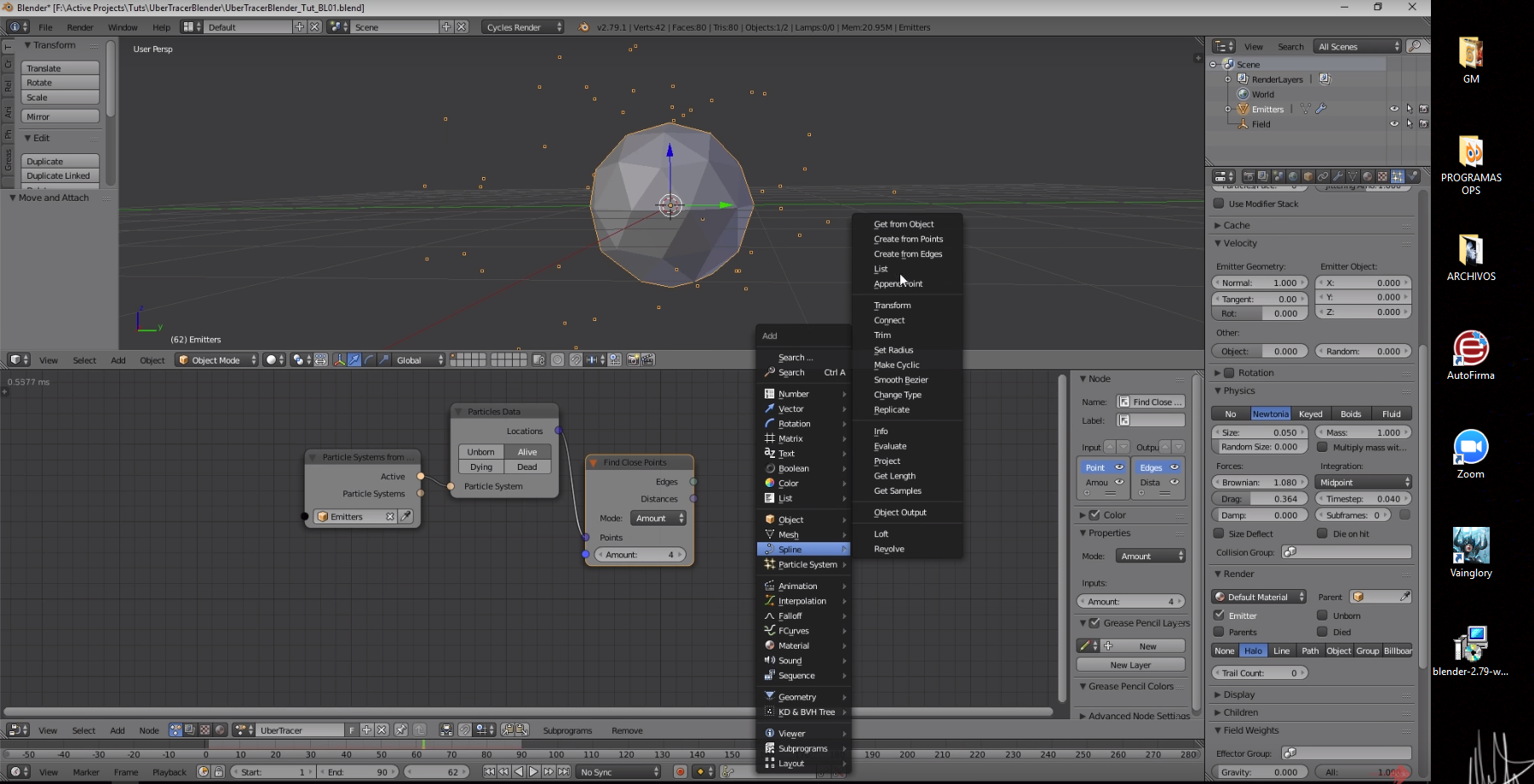The image size is (1534, 784).
Task: Open the No Sync playback dropdown
Action: pos(618,772)
